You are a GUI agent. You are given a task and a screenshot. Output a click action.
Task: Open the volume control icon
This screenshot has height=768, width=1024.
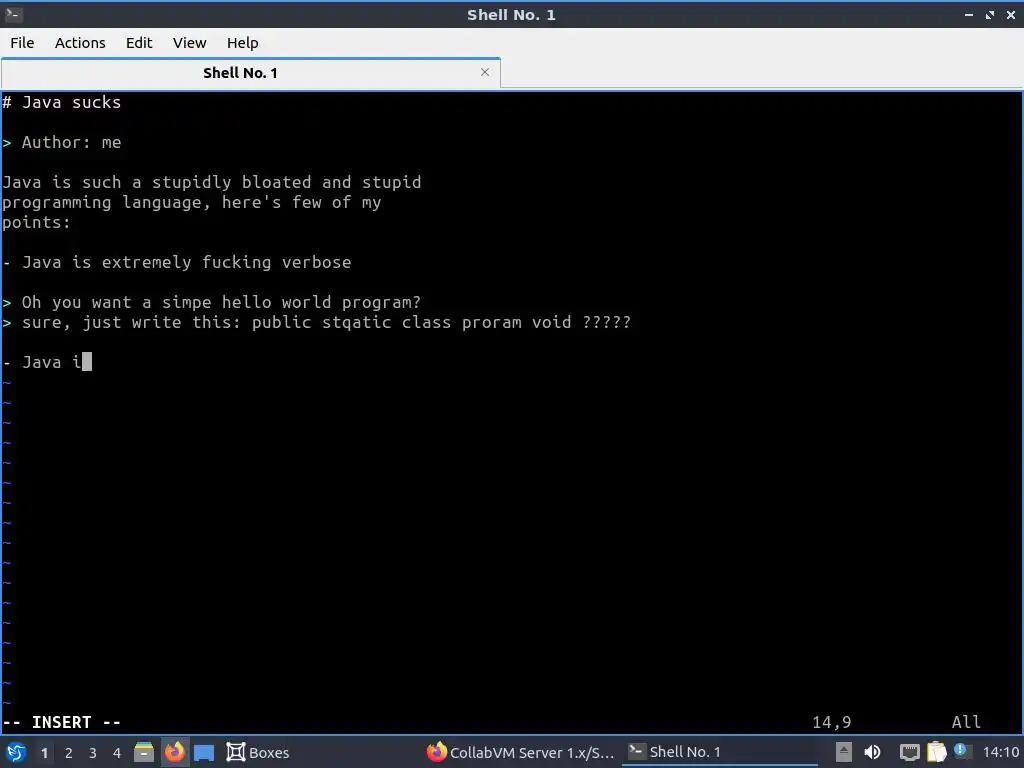(872, 753)
